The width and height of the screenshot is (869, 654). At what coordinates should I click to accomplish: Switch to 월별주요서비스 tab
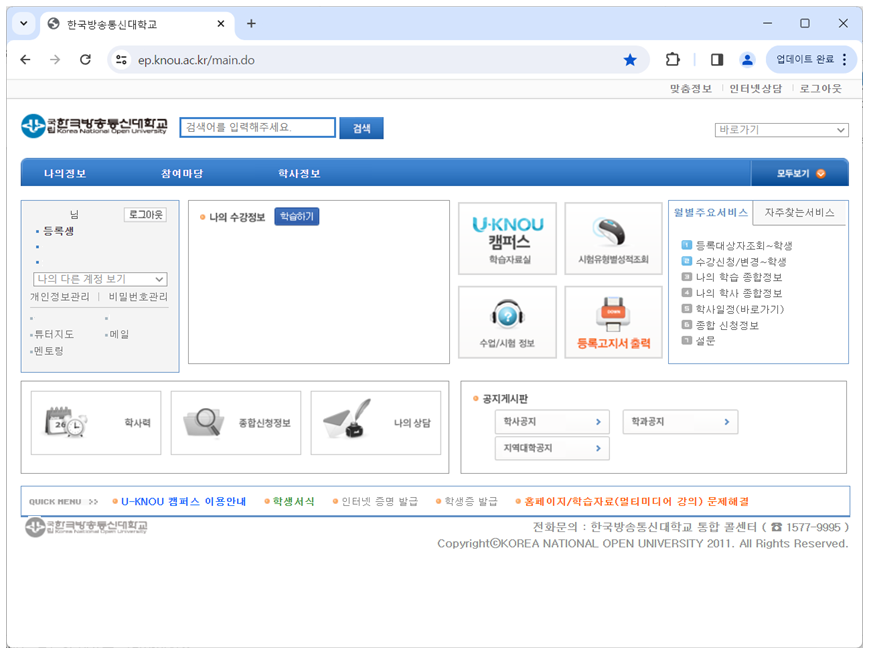point(710,213)
